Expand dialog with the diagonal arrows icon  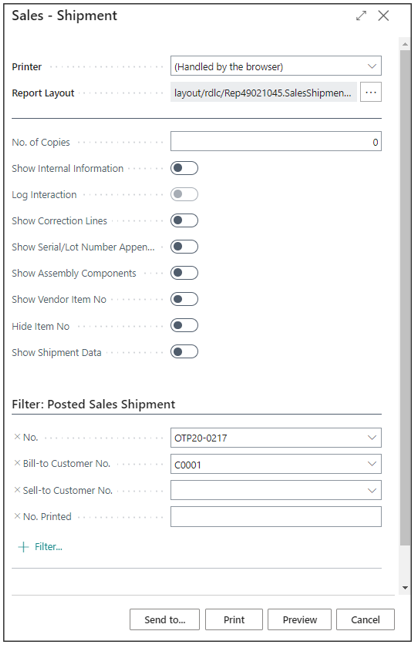(x=361, y=16)
